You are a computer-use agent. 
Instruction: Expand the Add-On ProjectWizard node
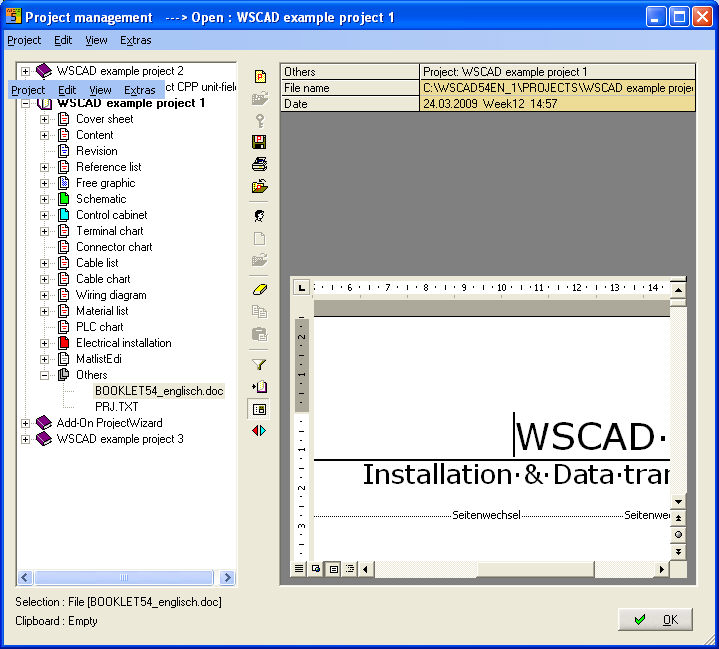(26, 423)
